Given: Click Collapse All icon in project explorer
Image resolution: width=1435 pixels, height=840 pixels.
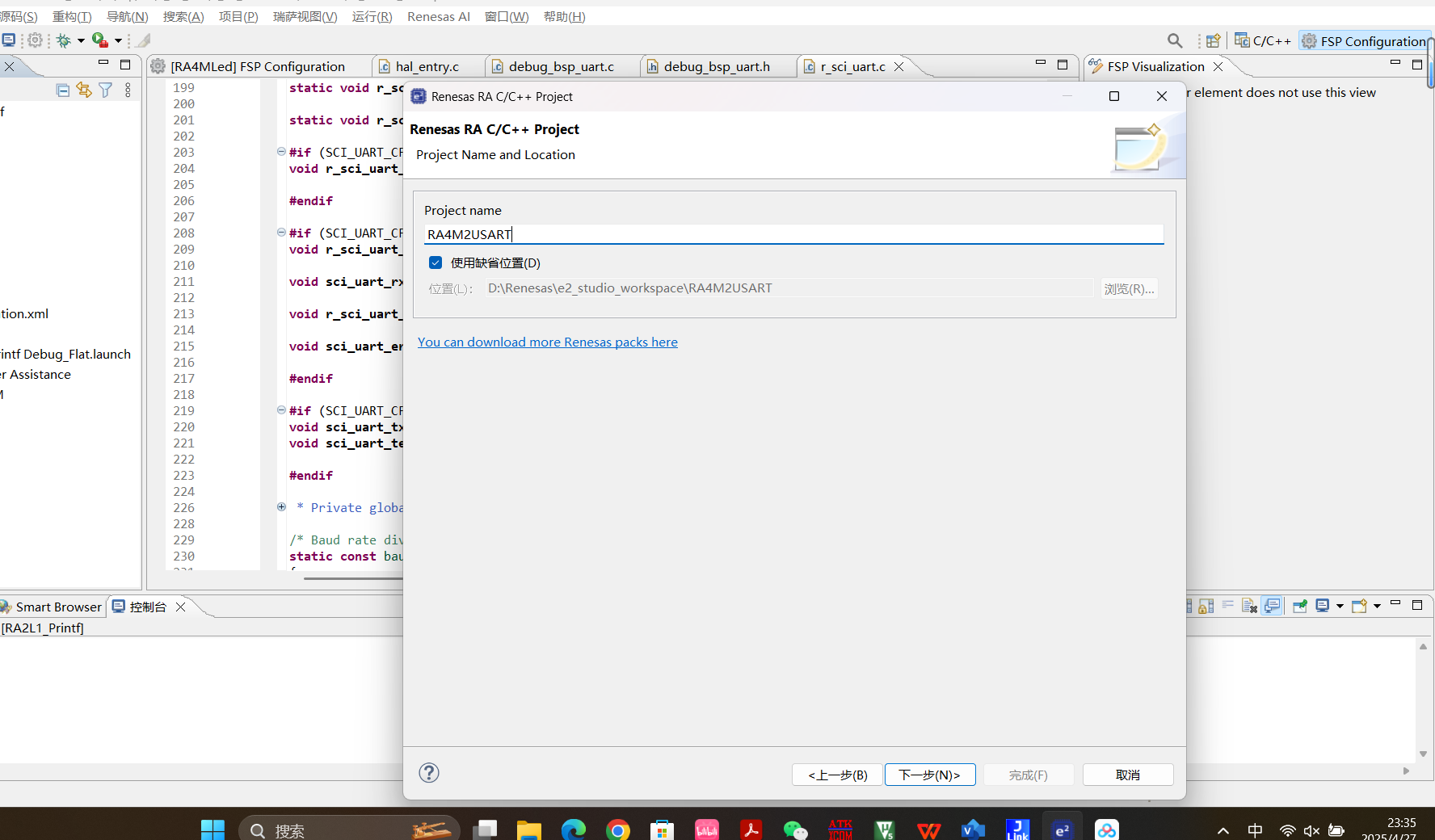Looking at the screenshot, I should point(62,90).
